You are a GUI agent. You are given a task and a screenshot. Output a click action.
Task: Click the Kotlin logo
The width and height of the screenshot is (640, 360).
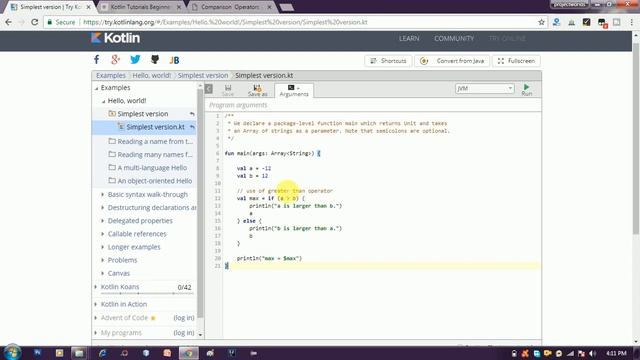click(115, 38)
